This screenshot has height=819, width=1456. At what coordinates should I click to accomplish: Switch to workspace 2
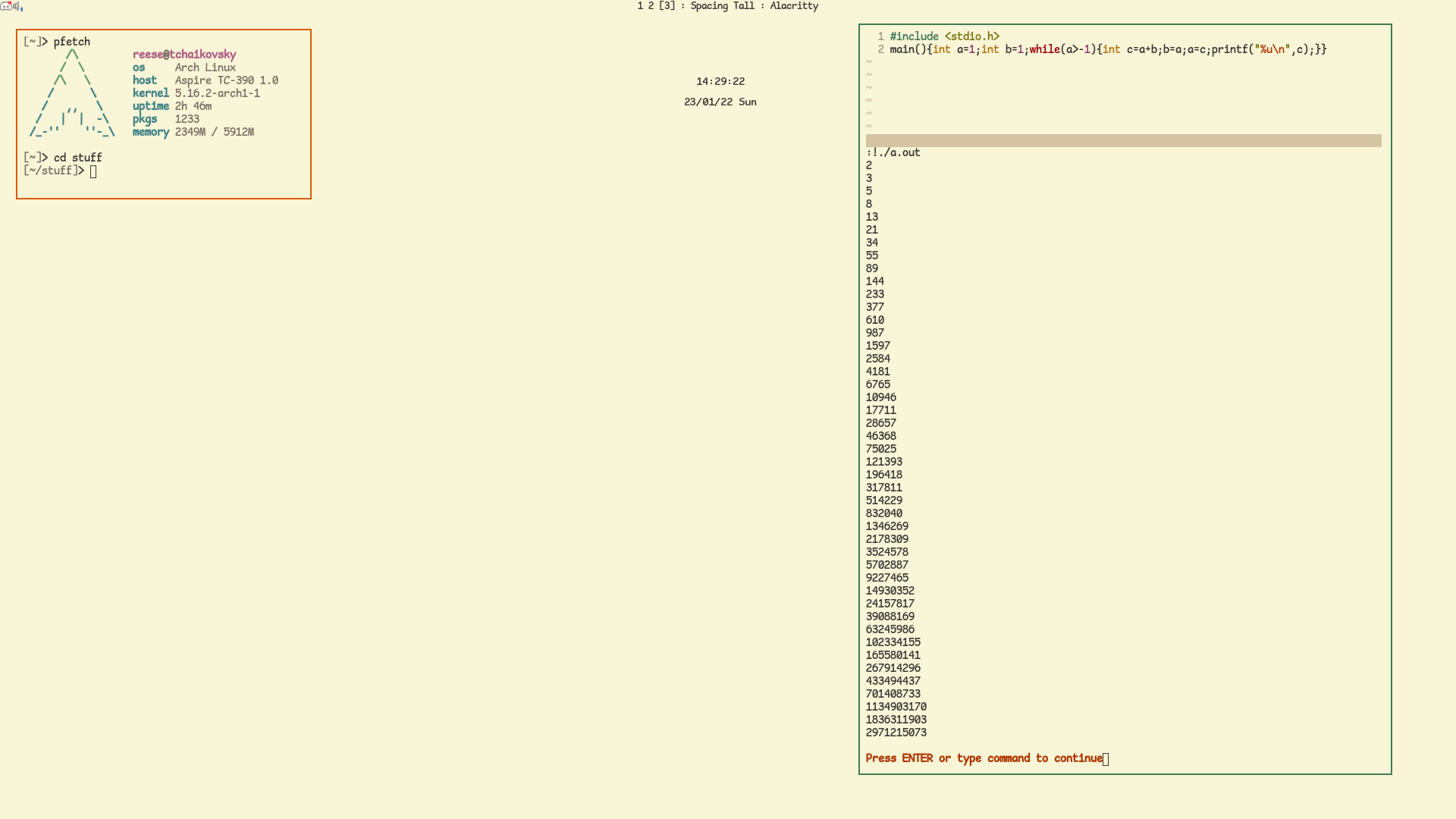[x=651, y=6]
